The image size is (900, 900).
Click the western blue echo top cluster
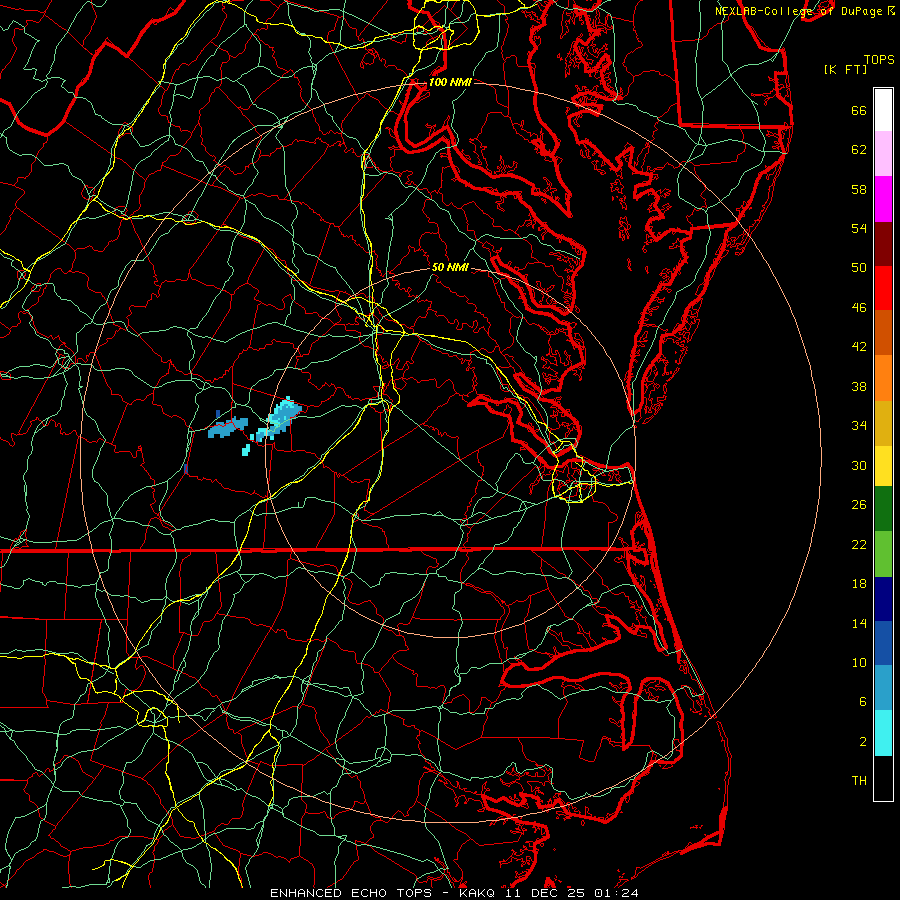coord(228,428)
